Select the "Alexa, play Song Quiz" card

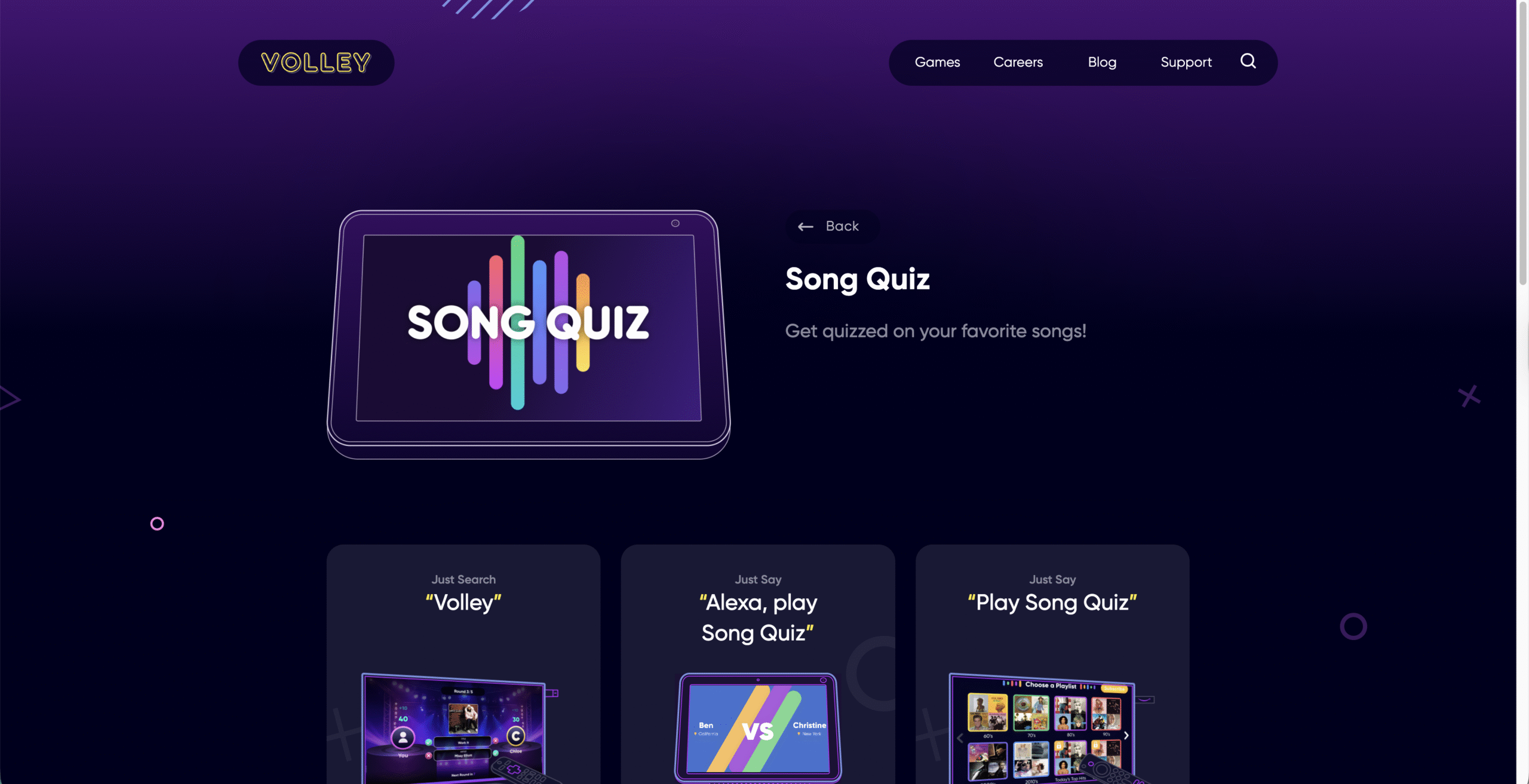click(x=758, y=664)
